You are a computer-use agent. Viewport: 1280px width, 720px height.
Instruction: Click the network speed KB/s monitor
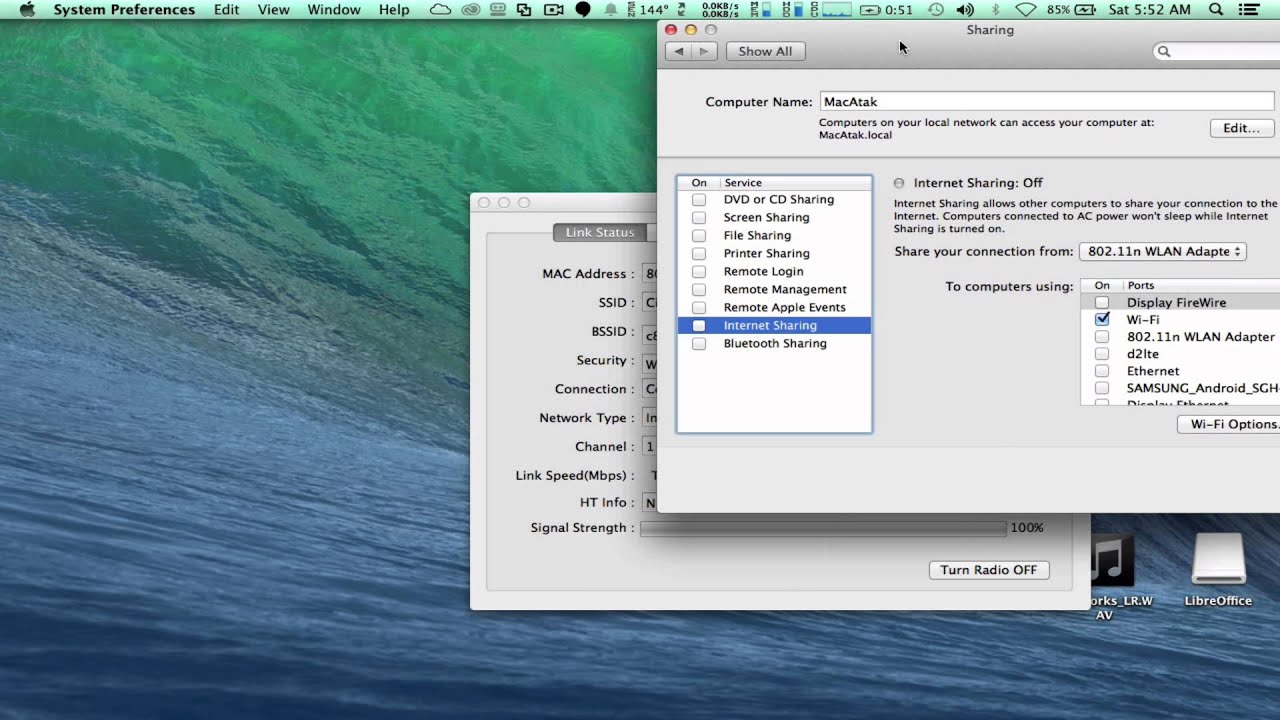(720, 9)
